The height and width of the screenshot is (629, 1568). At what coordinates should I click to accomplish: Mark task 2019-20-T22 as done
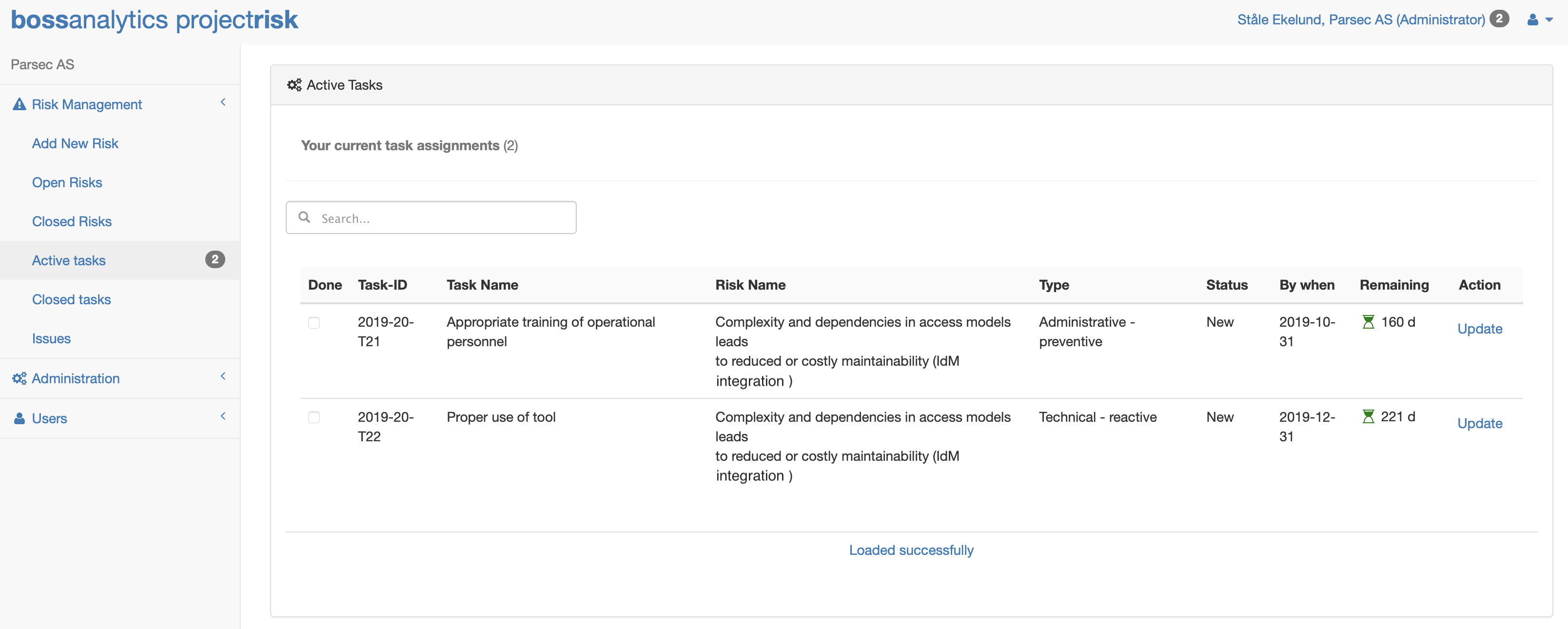pos(314,418)
